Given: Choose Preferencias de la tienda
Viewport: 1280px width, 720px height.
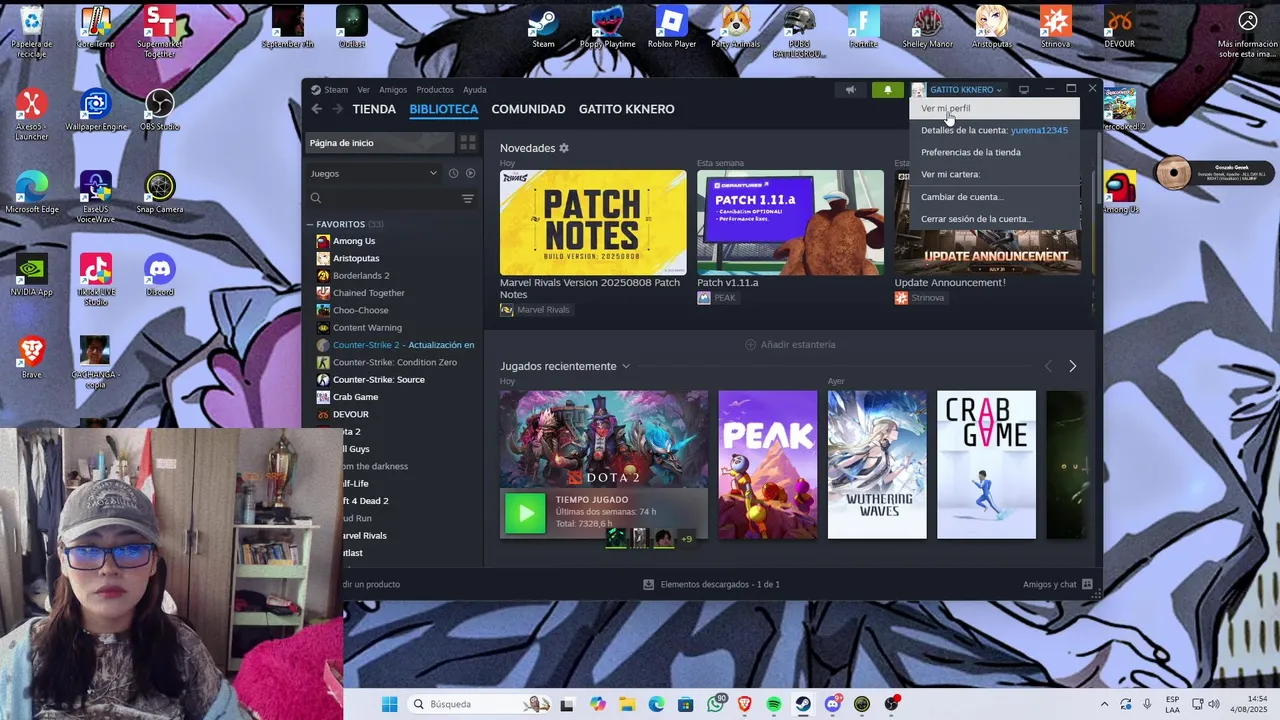Looking at the screenshot, I should click(994, 152).
